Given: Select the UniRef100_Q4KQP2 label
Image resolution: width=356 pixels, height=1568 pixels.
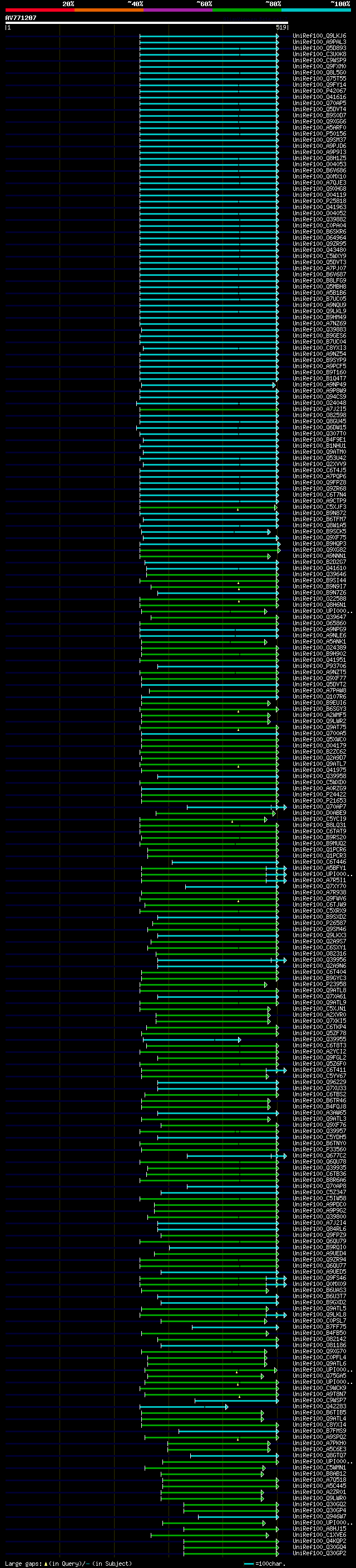Looking at the screenshot, I should (x=319, y=1541).
